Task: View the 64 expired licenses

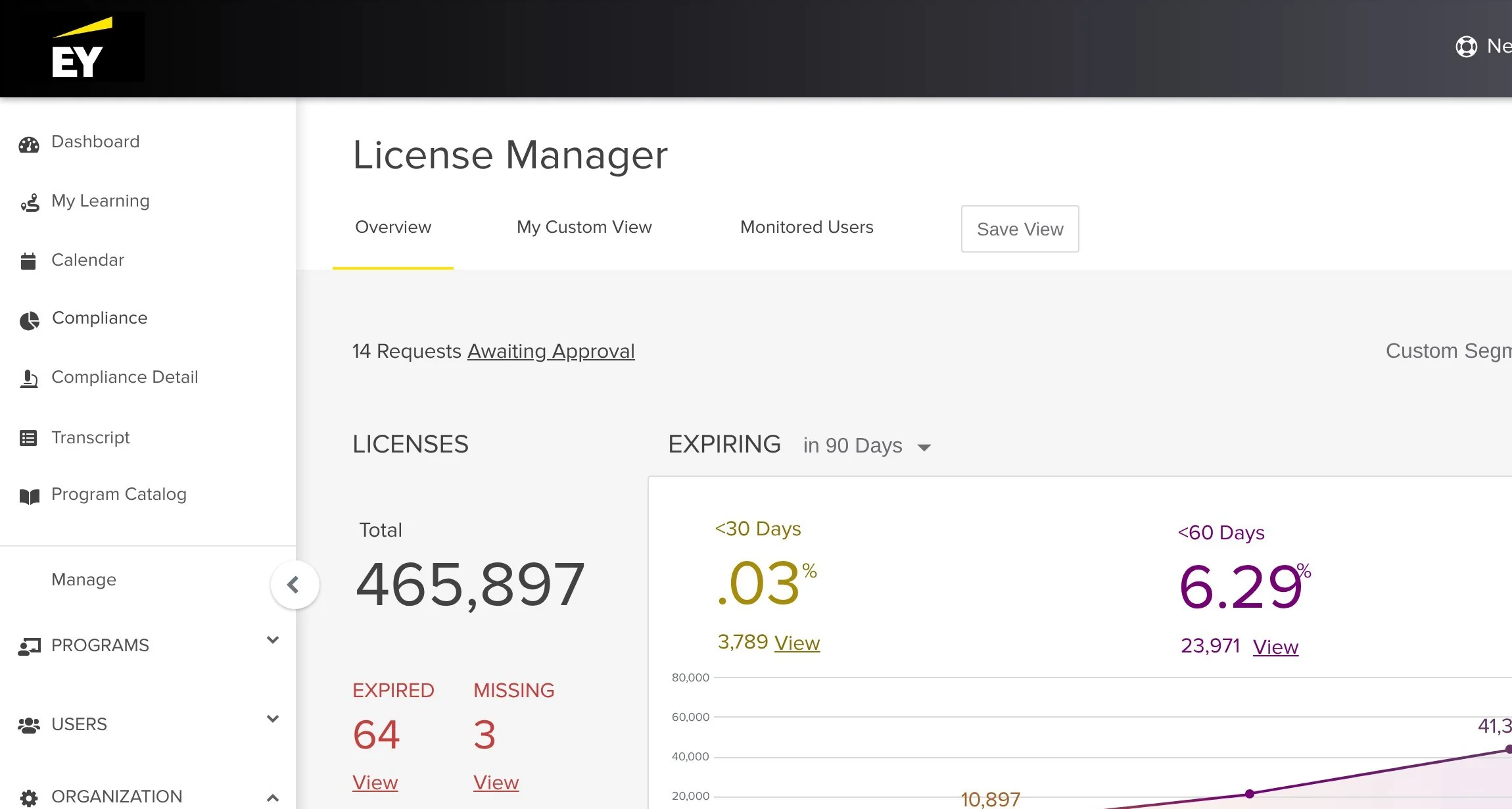Action: [x=375, y=783]
